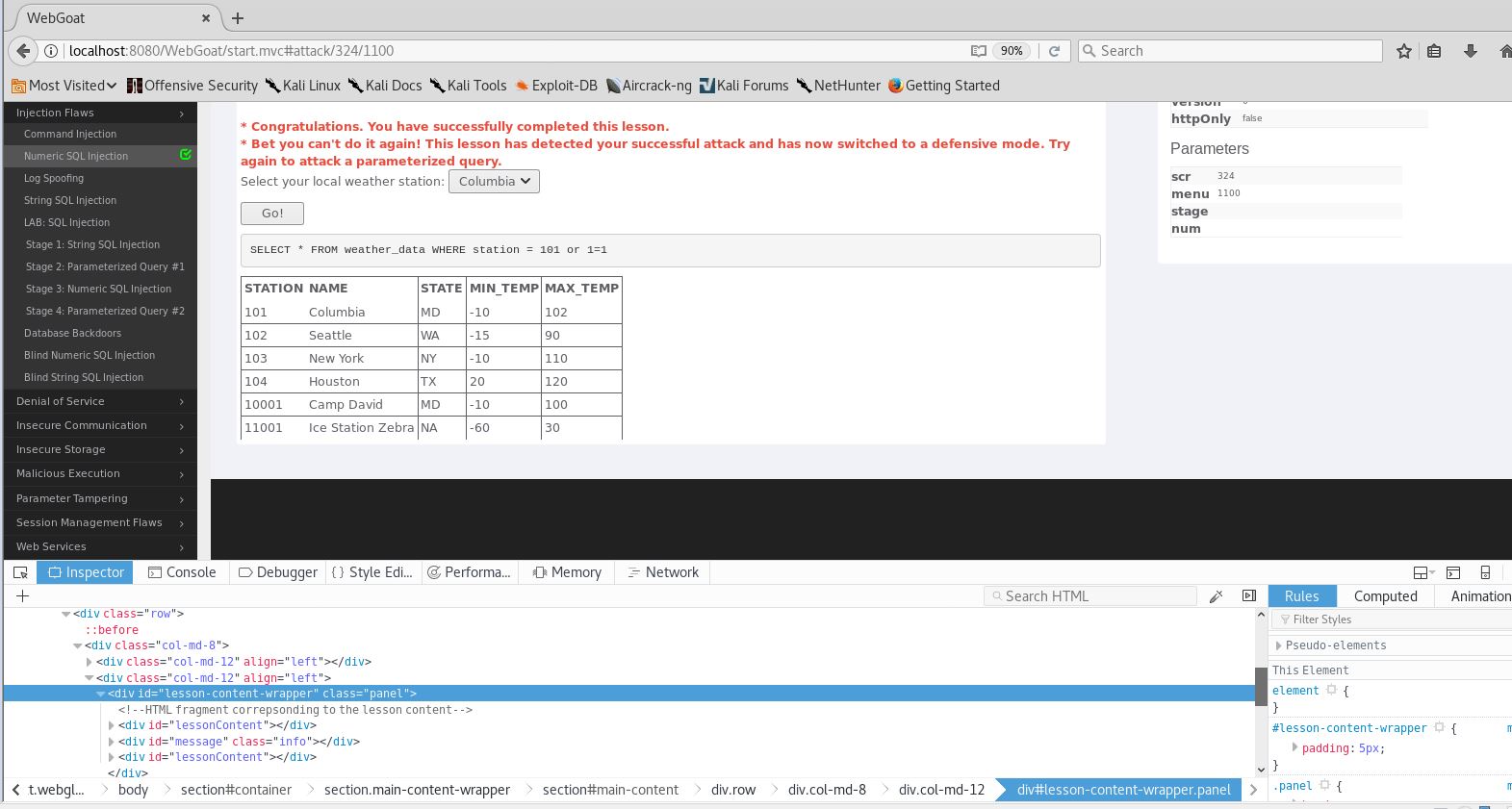This screenshot has height=809, width=1512.
Task: Open the weather station Columbia dropdown
Action: pyautogui.click(x=494, y=181)
